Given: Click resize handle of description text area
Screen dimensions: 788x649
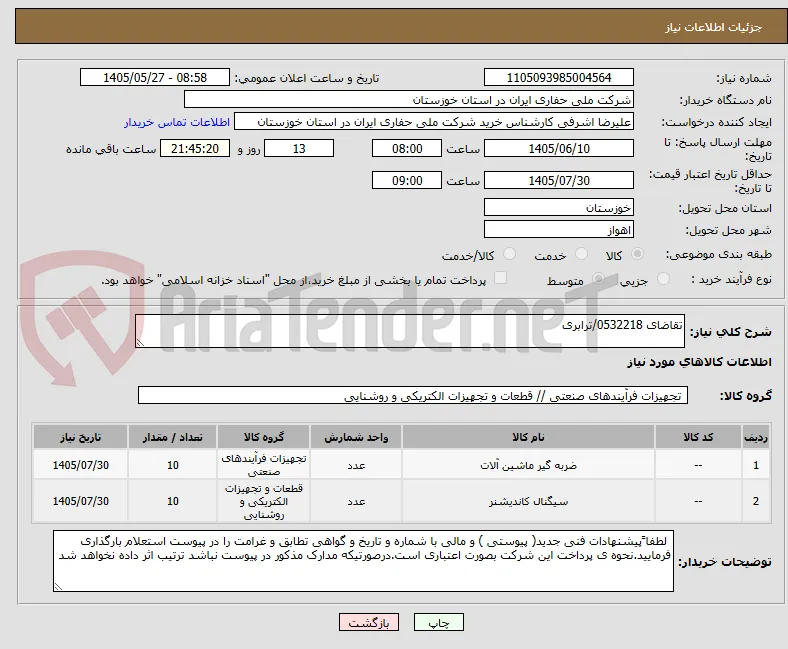Looking at the screenshot, I should pyautogui.click(x=140, y=342).
